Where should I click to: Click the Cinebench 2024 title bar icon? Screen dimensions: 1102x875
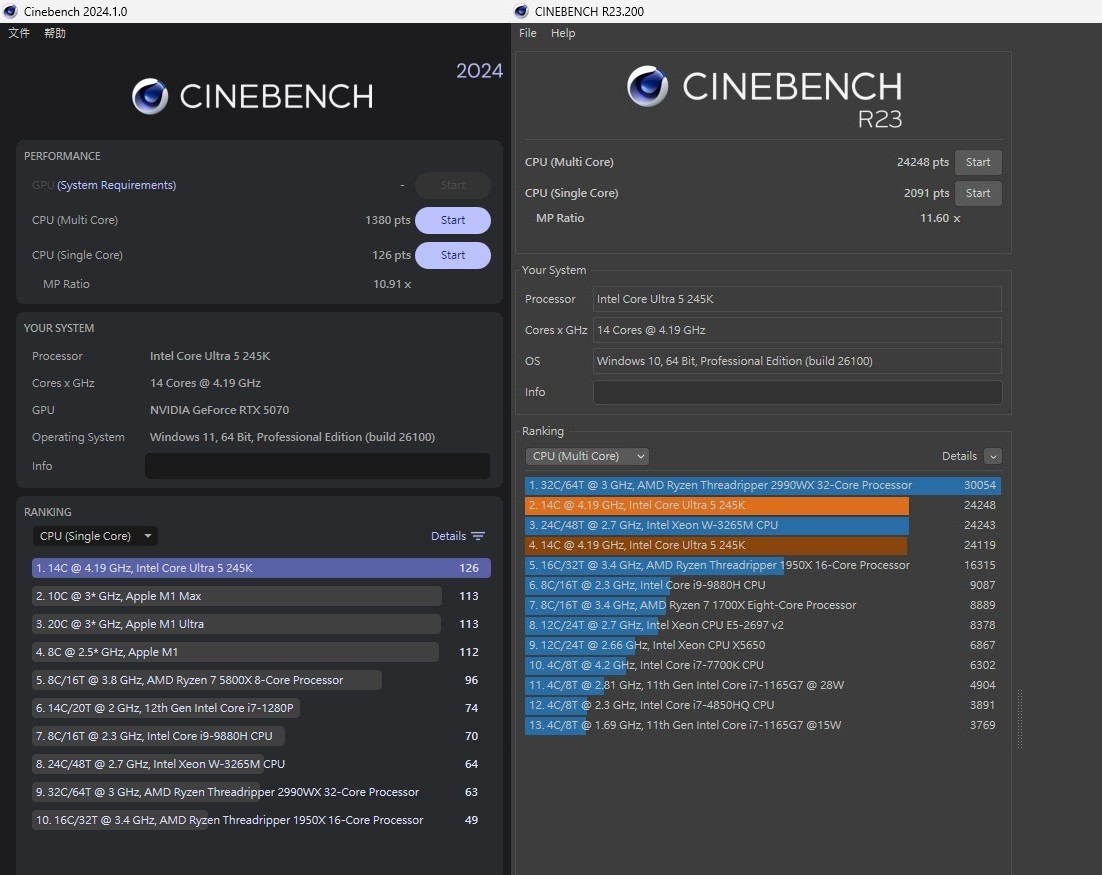click(11, 11)
